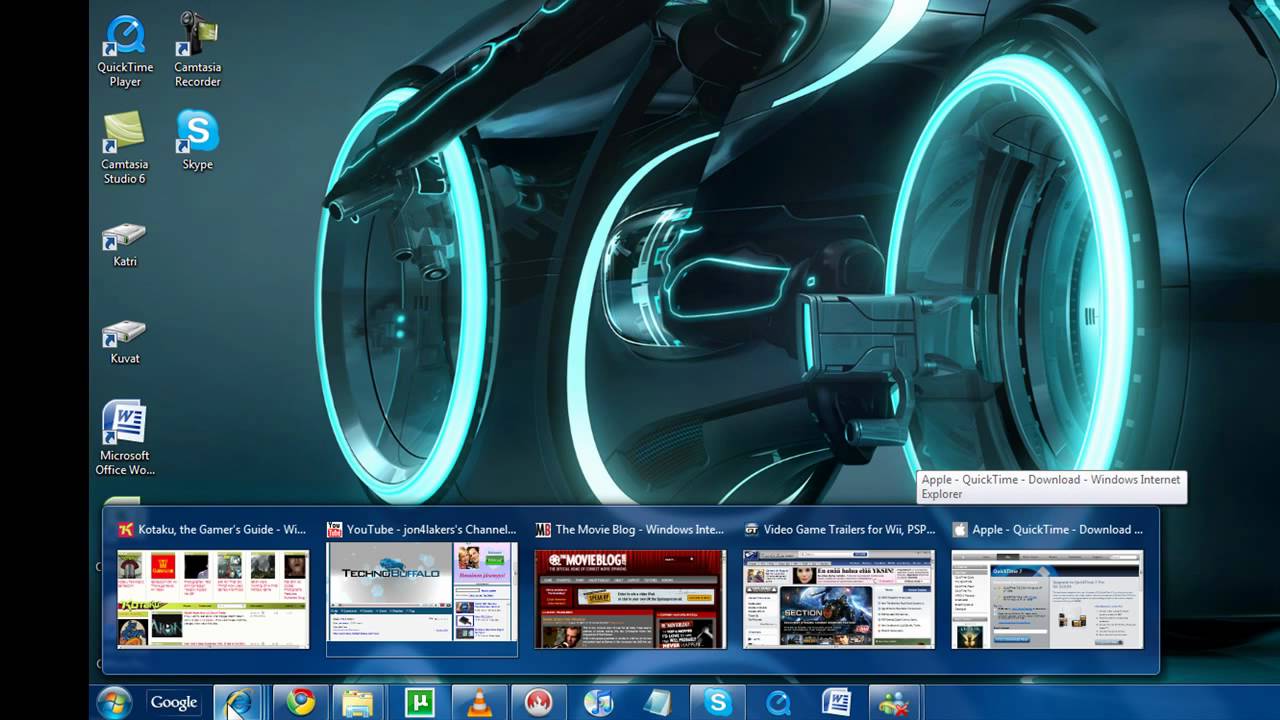Viewport: 1280px width, 720px height.
Task: Select the Katri drive shortcut on desktop
Action: pos(125,245)
